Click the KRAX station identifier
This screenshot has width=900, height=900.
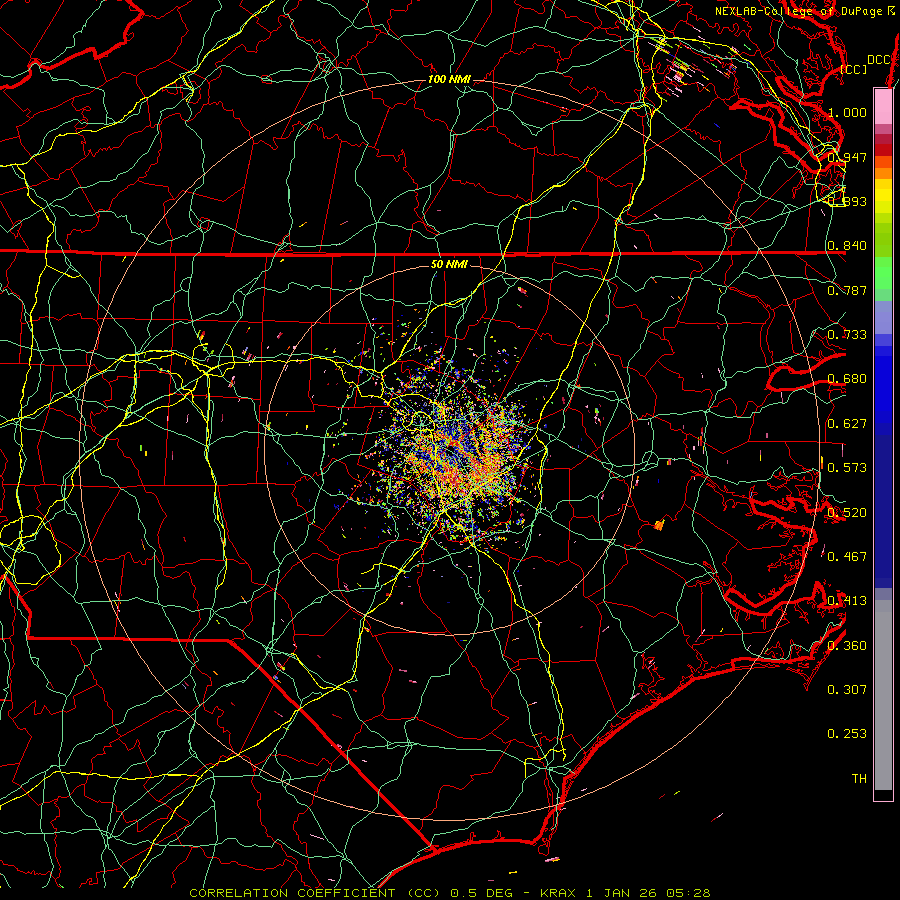558,893
